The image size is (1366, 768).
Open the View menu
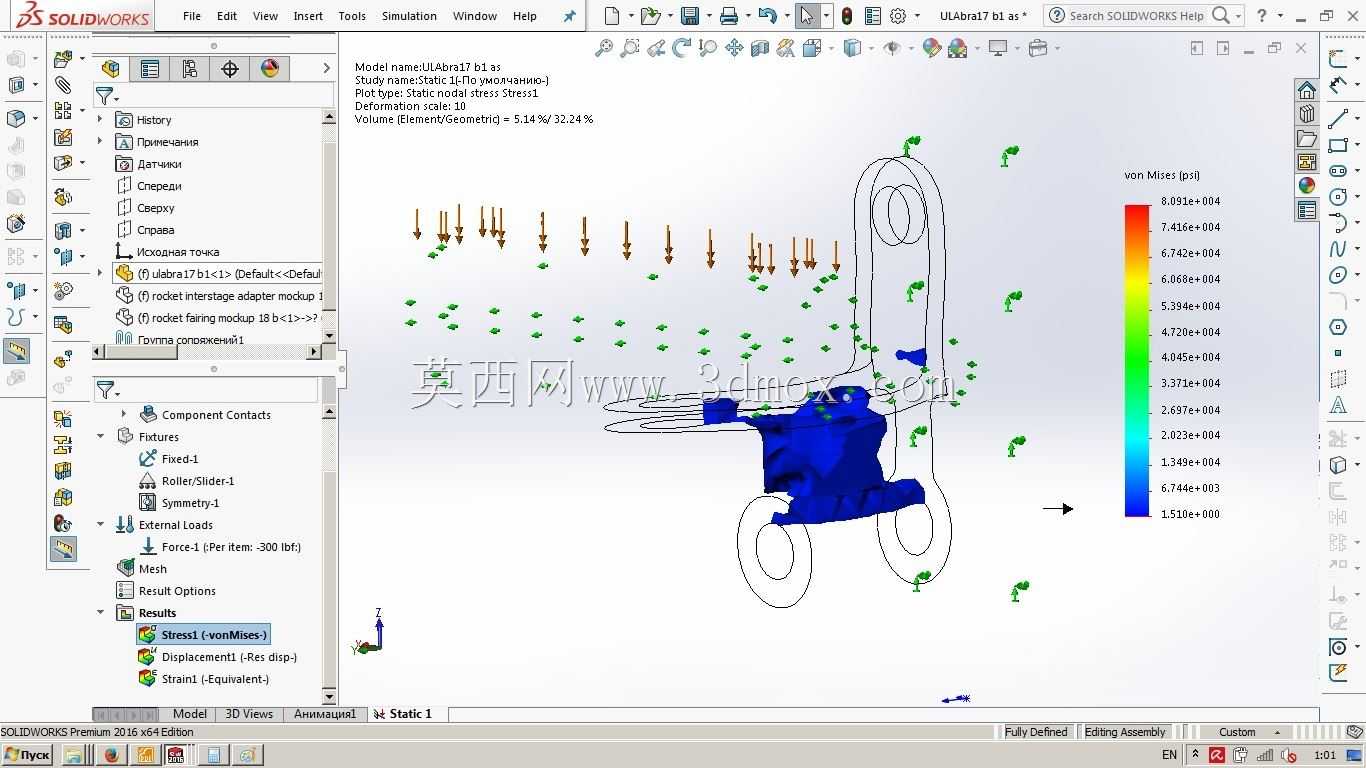[x=265, y=16]
